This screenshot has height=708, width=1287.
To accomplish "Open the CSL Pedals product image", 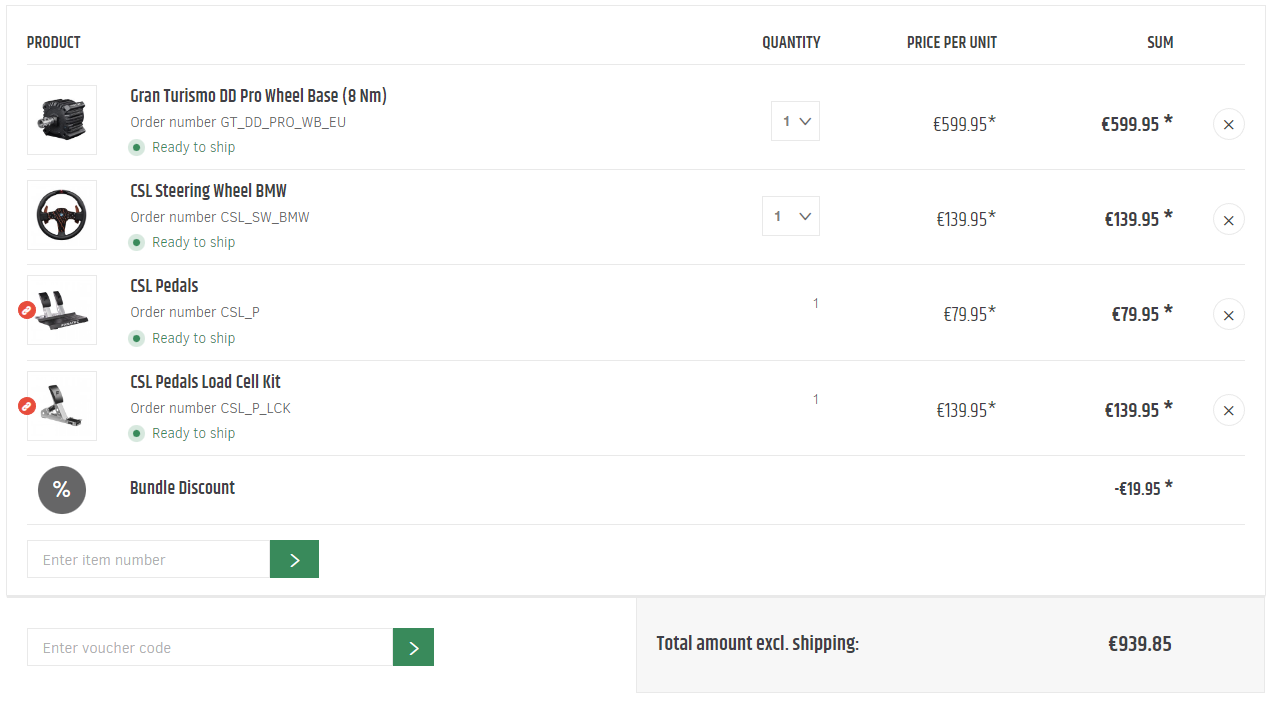I will click(x=64, y=311).
